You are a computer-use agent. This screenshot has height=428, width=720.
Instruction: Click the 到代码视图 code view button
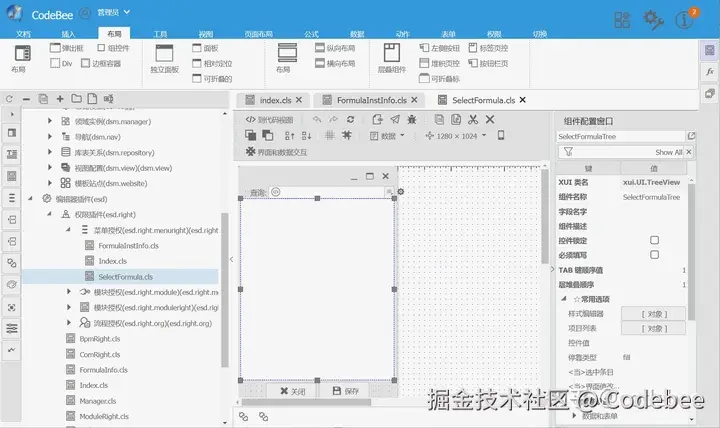point(270,120)
